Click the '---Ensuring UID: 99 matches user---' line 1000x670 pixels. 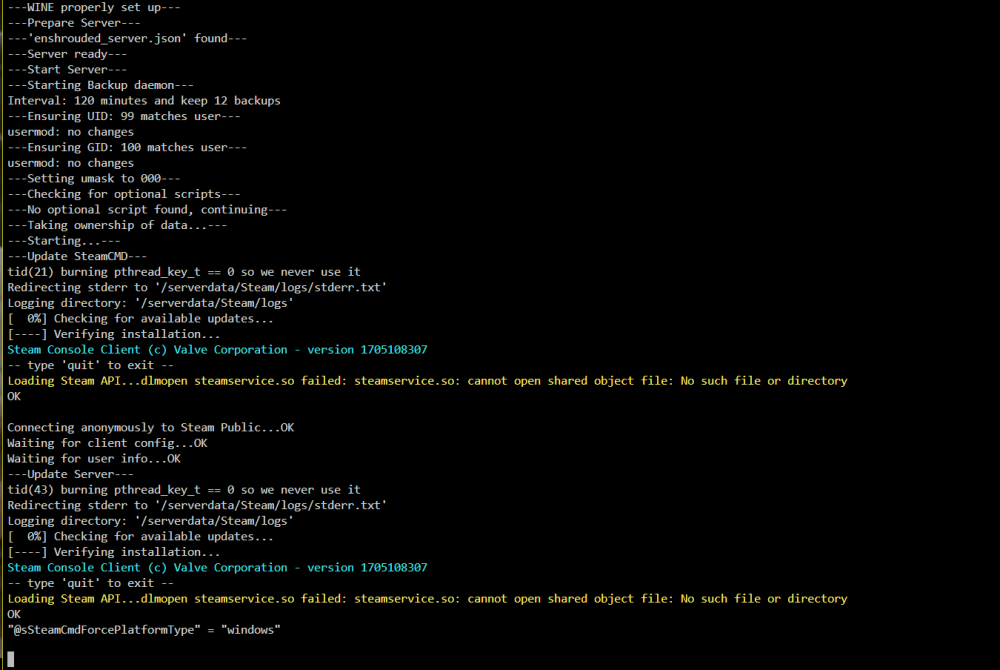(124, 116)
